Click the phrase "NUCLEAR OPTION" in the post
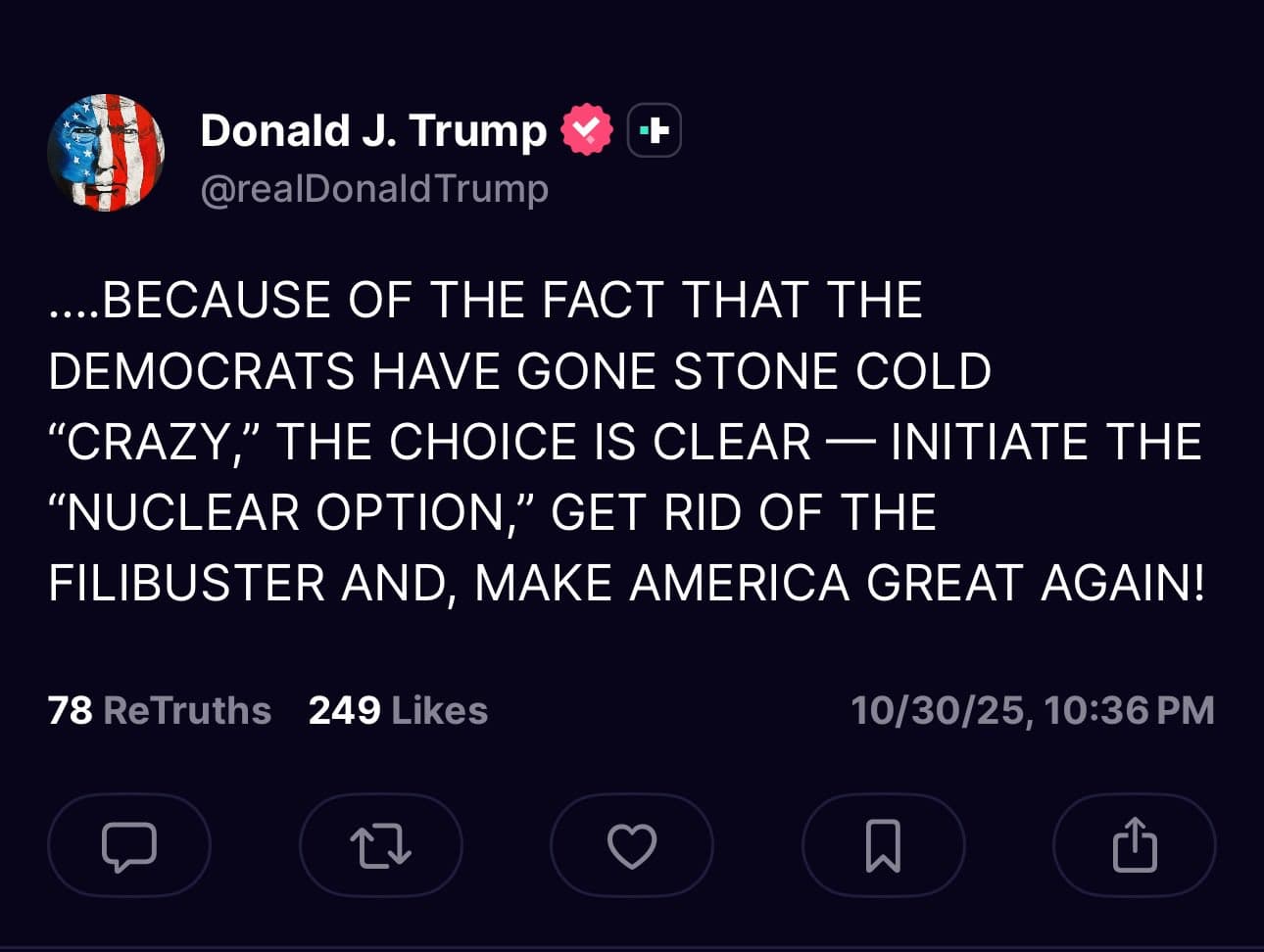Screen dimensions: 1264x952 pos(283,512)
